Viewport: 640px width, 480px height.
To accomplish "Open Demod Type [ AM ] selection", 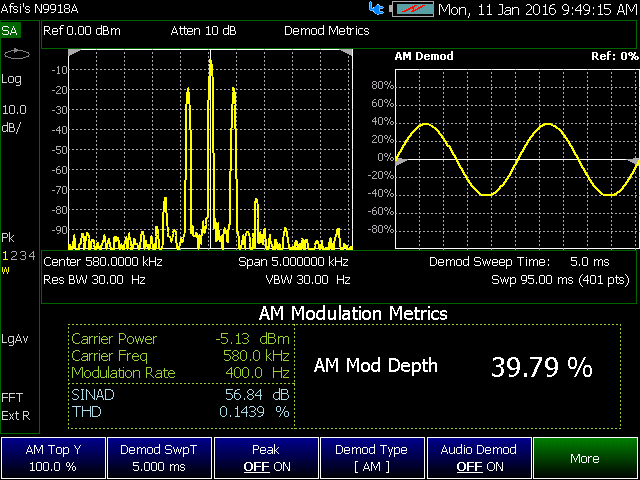I will point(372,458).
